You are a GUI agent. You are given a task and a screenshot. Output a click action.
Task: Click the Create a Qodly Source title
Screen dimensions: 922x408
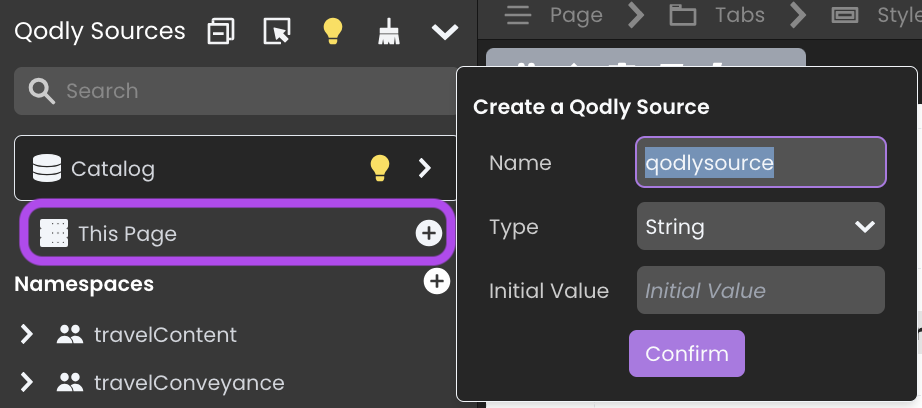(x=591, y=107)
